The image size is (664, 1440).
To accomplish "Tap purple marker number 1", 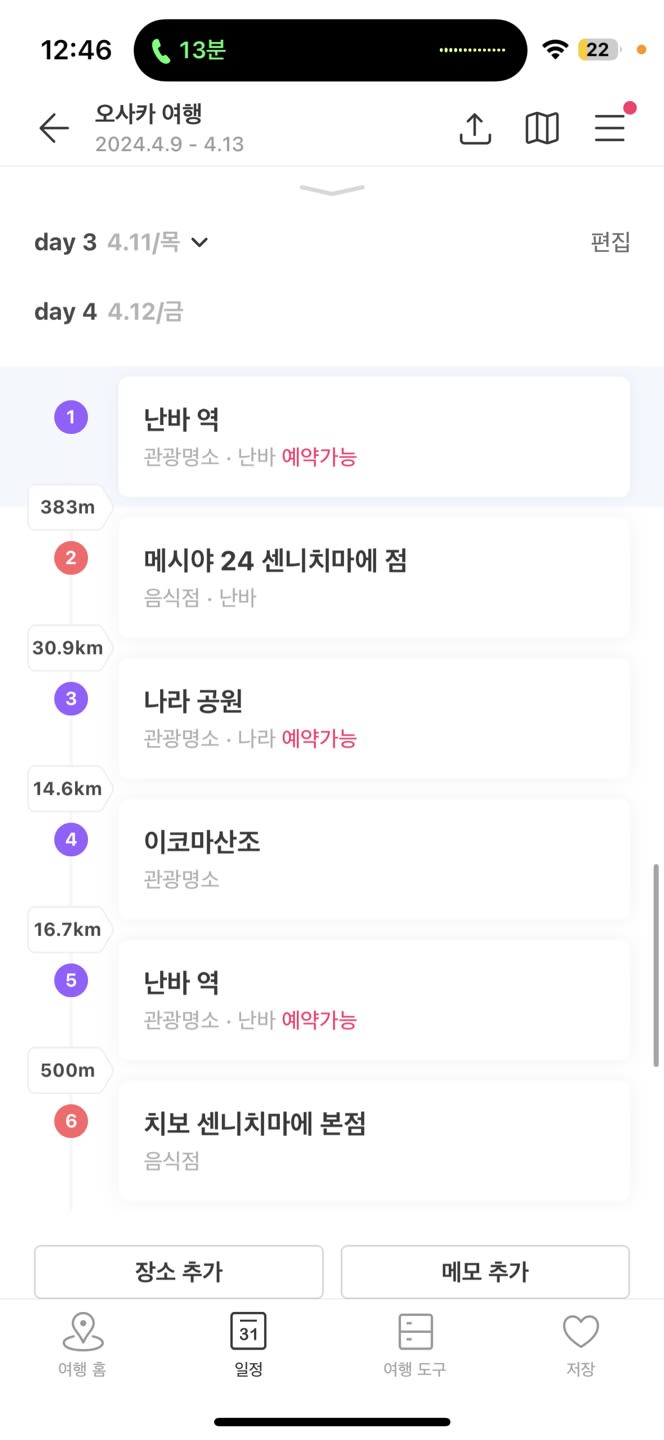I will click(71, 417).
